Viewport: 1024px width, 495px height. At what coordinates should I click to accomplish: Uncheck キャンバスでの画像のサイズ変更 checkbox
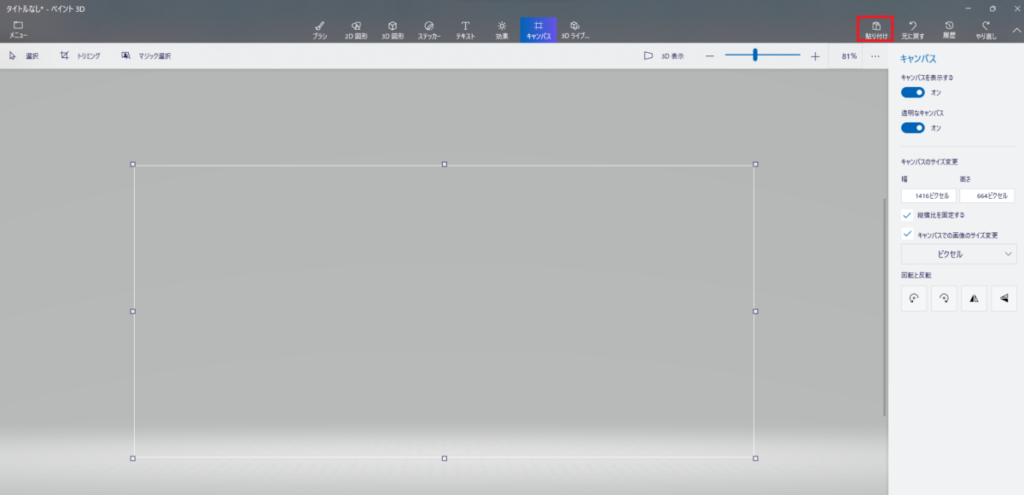coord(906,234)
